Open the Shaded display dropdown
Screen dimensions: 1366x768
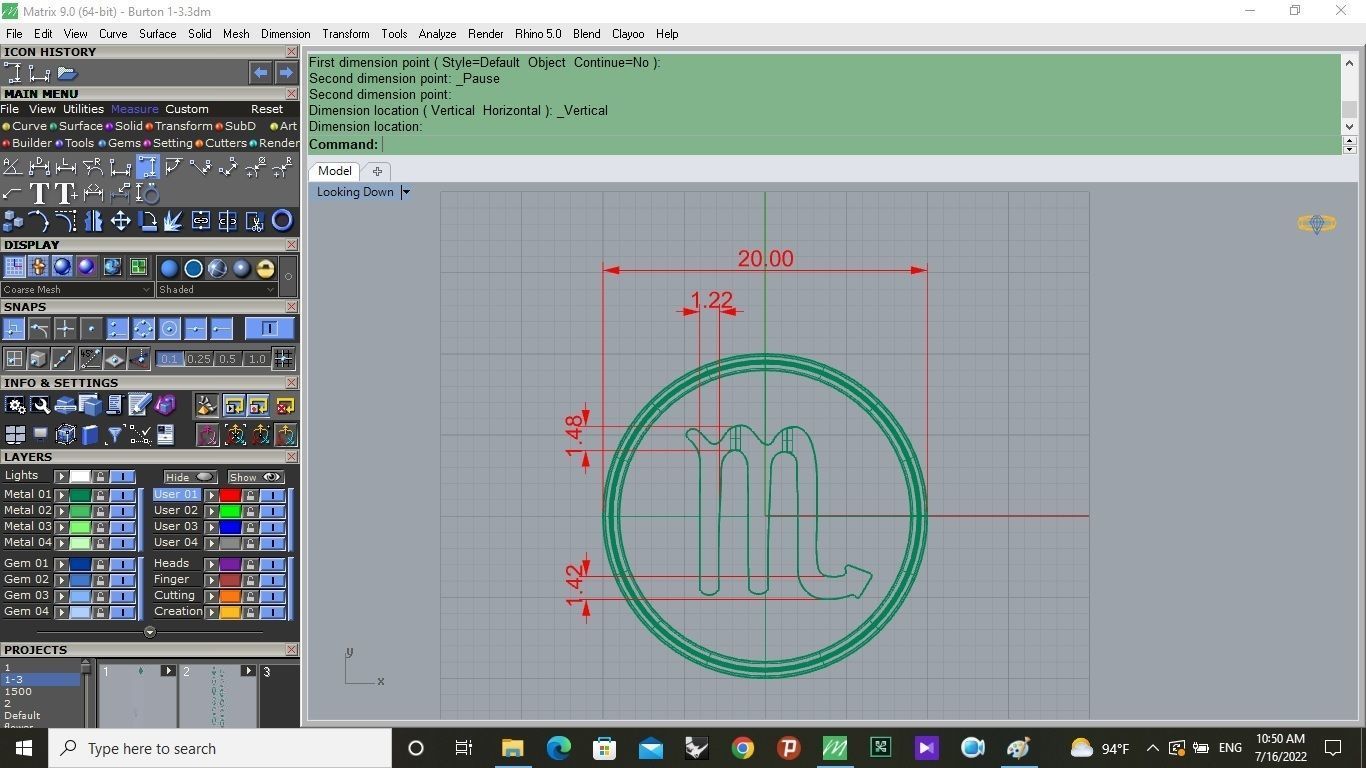pyautogui.click(x=217, y=289)
